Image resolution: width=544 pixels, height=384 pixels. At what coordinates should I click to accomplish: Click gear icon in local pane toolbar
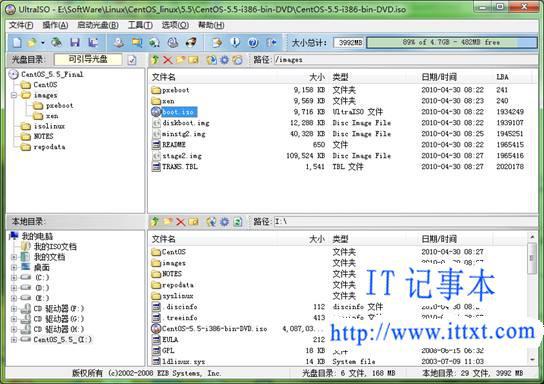coord(224,221)
